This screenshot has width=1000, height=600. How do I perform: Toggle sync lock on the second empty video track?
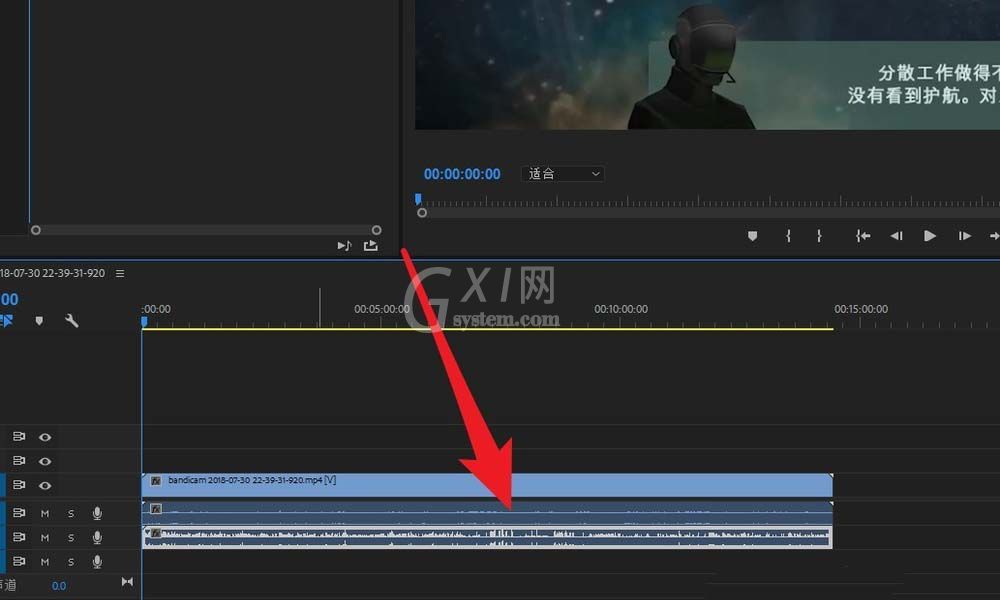(19, 460)
